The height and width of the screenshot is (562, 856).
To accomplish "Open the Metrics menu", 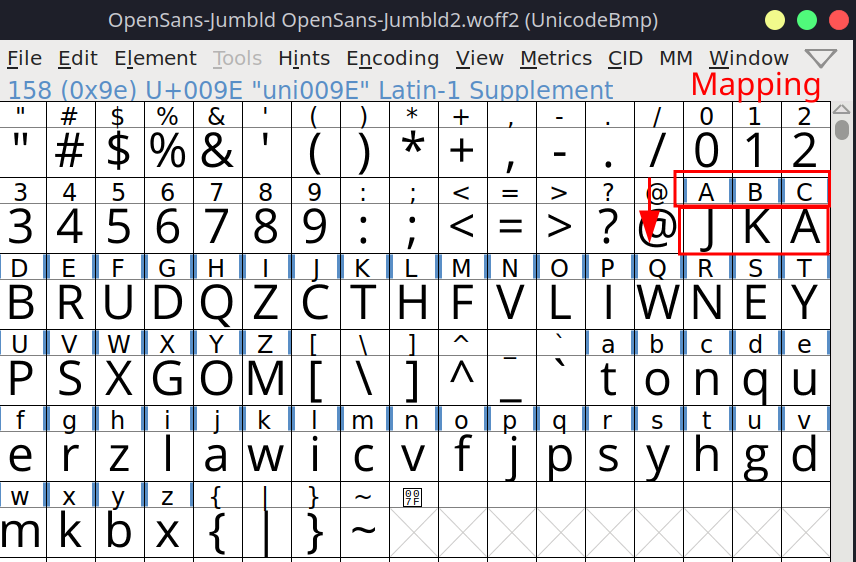I will 556,58.
